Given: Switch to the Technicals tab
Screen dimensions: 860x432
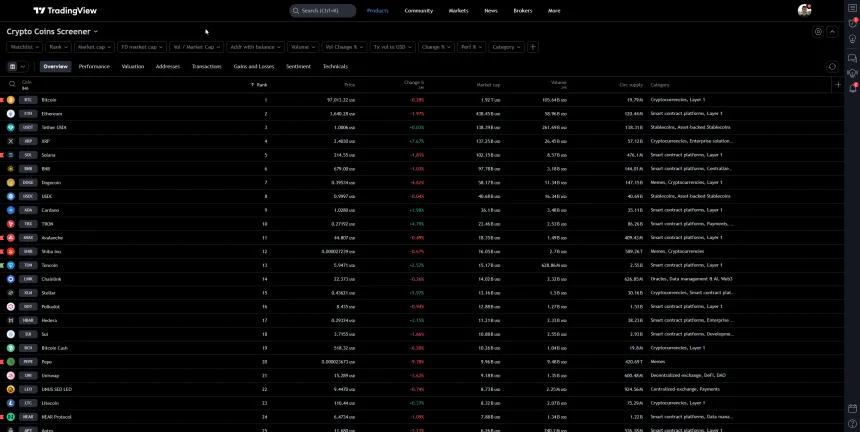Looking at the screenshot, I should point(335,66).
